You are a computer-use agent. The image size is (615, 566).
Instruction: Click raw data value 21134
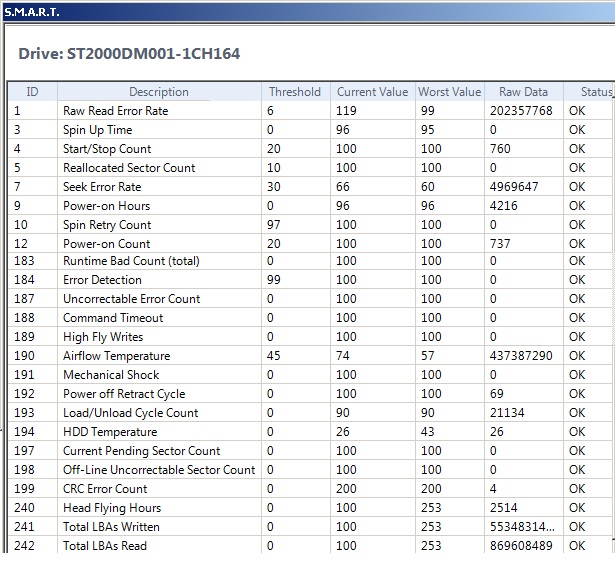[507, 413]
